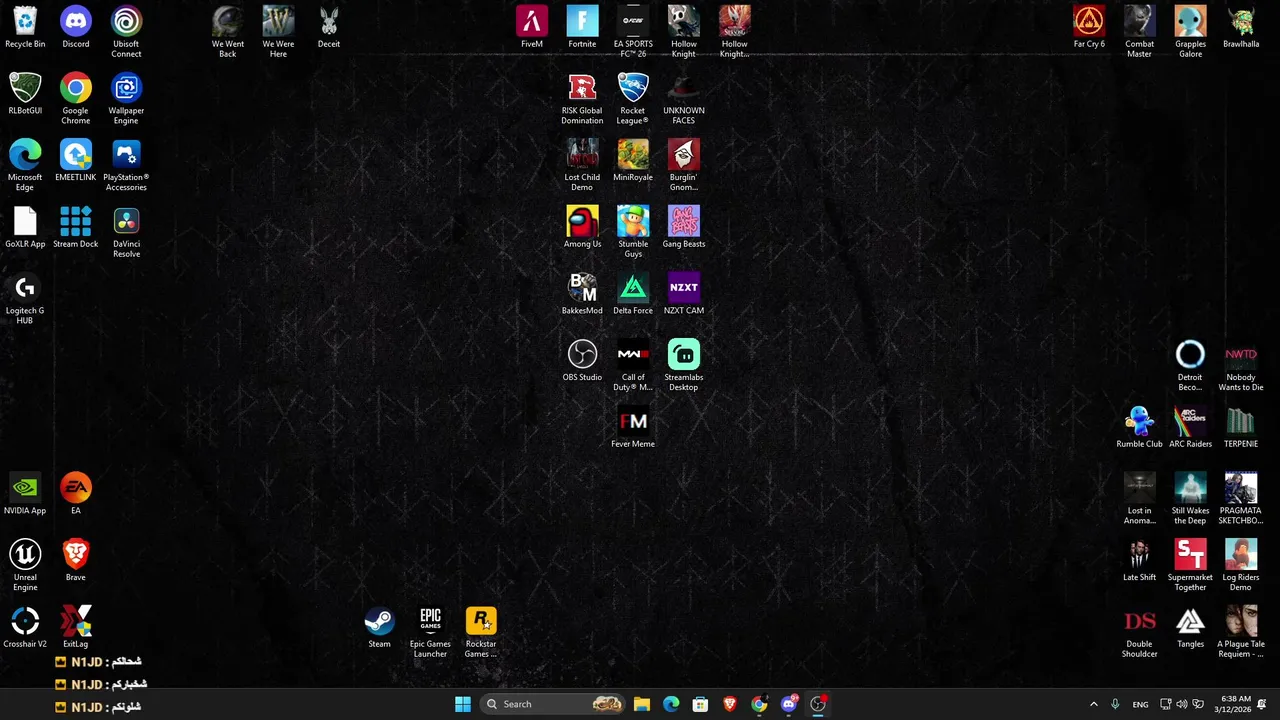Image resolution: width=1280 pixels, height=720 pixels.
Task: Select the MiniRoyale game icon
Action: [633, 160]
